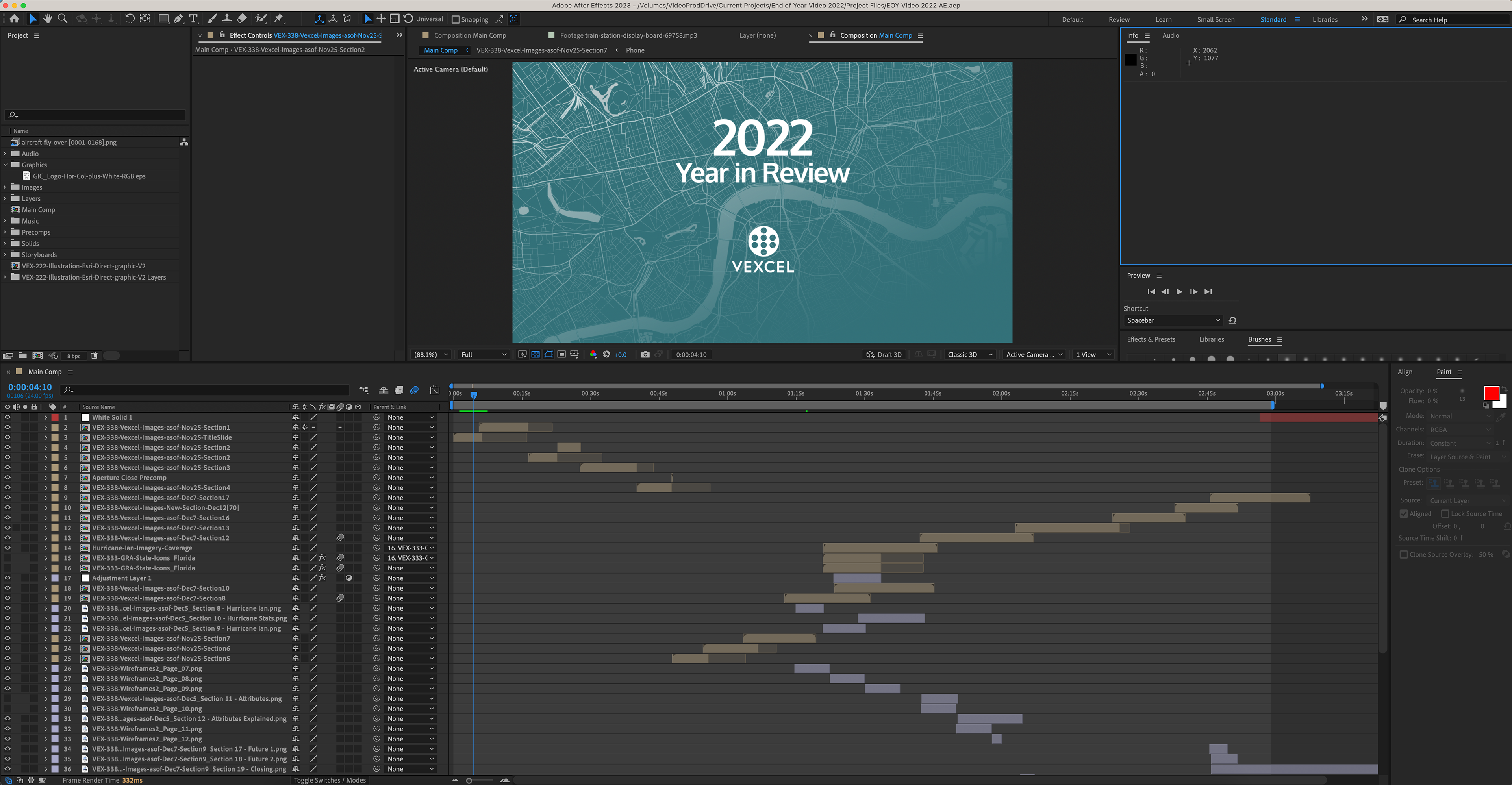Click Toggle Switches / Modes button
Screen dimensions: 1512x785
tap(330, 780)
